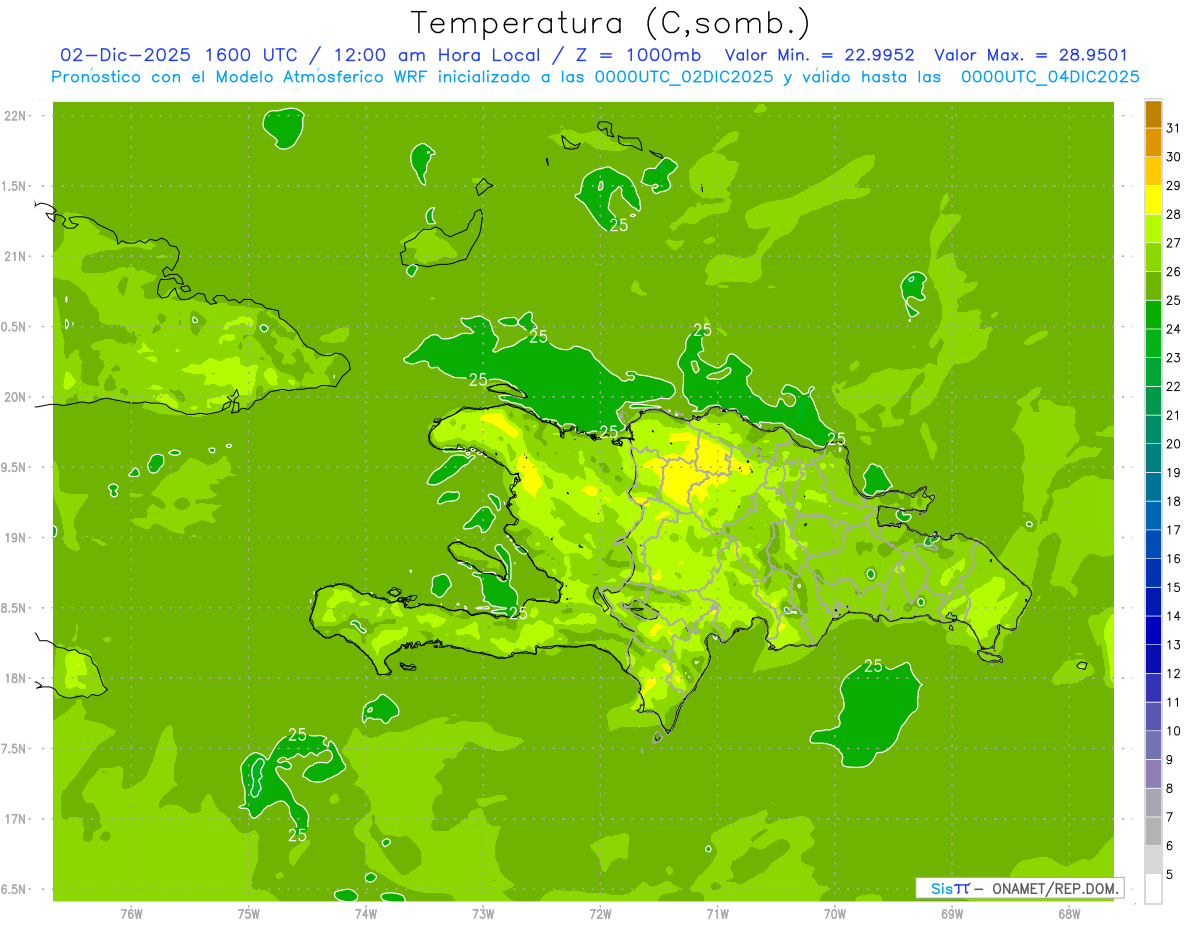The width and height of the screenshot is (1200, 927).
Task: Pick the legend color band between 25 and 26
Action: [x=1153, y=286]
